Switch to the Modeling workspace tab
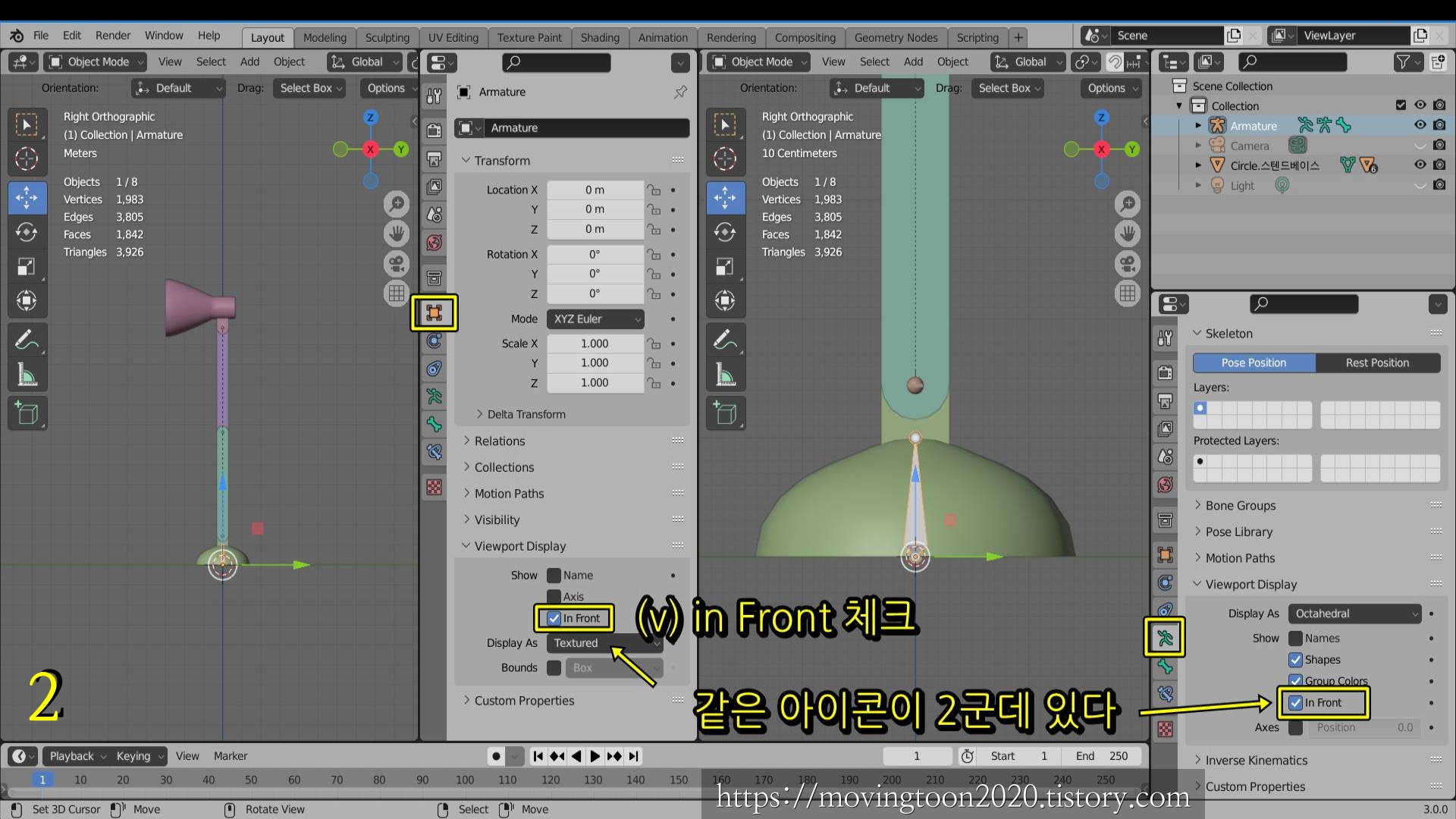 pyautogui.click(x=325, y=37)
